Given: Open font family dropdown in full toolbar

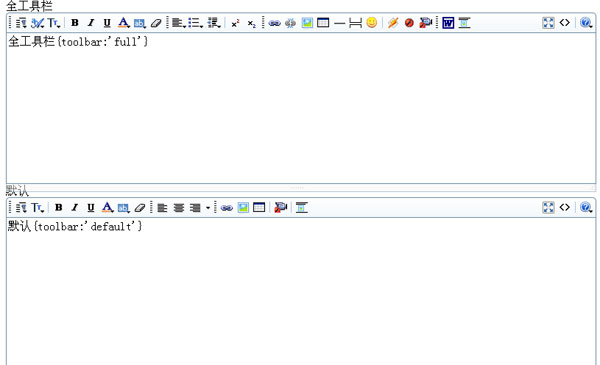Looking at the screenshot, I should (x=38, y=23).
